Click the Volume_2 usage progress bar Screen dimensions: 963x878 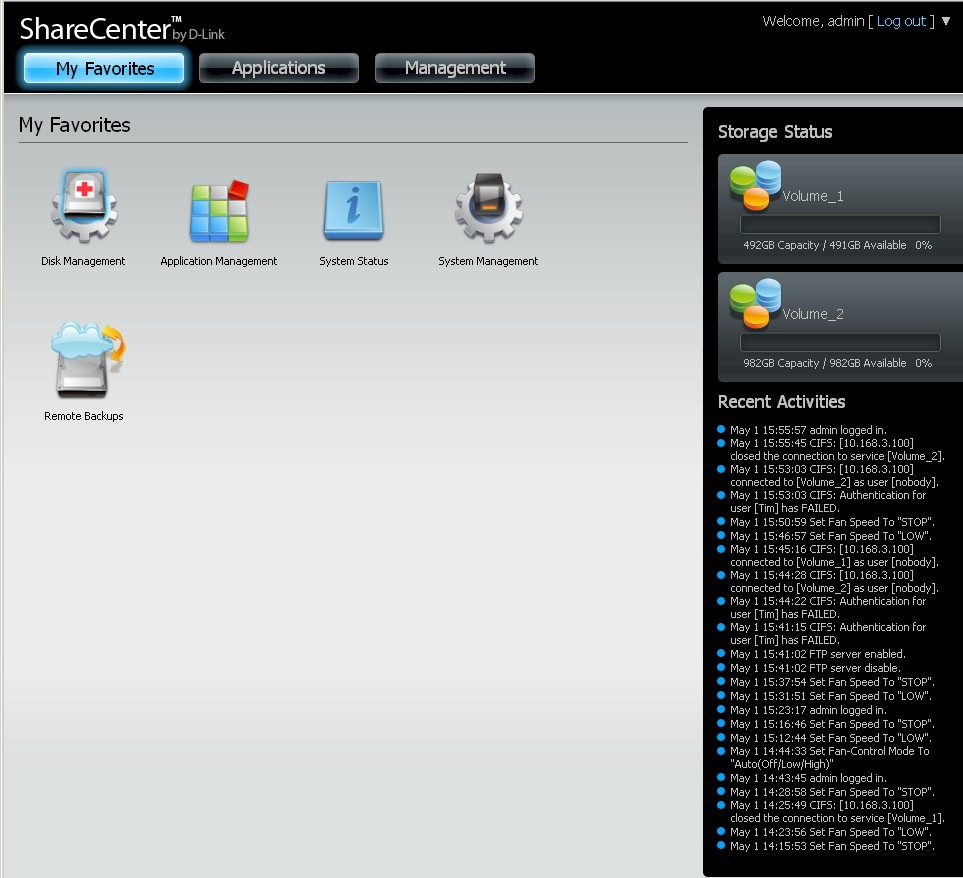[x=840, y=342]
